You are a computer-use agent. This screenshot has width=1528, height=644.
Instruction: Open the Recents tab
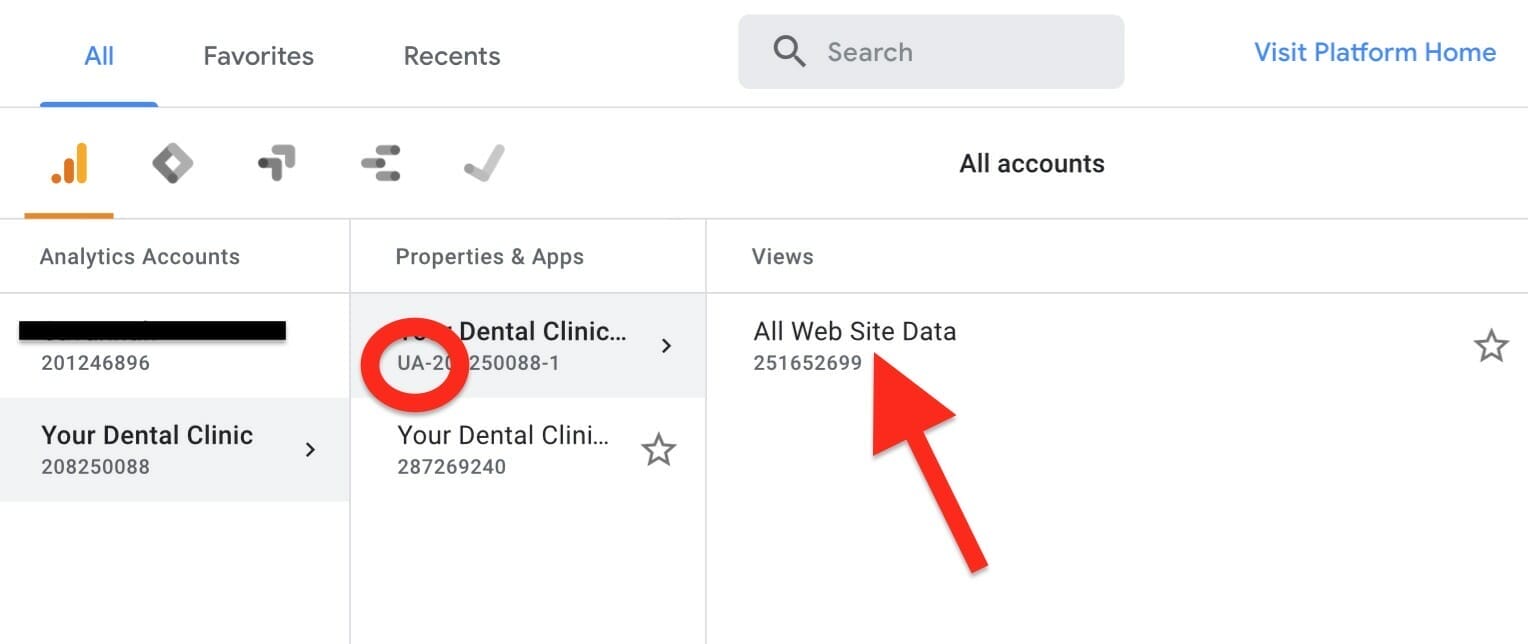click(452, 55)
